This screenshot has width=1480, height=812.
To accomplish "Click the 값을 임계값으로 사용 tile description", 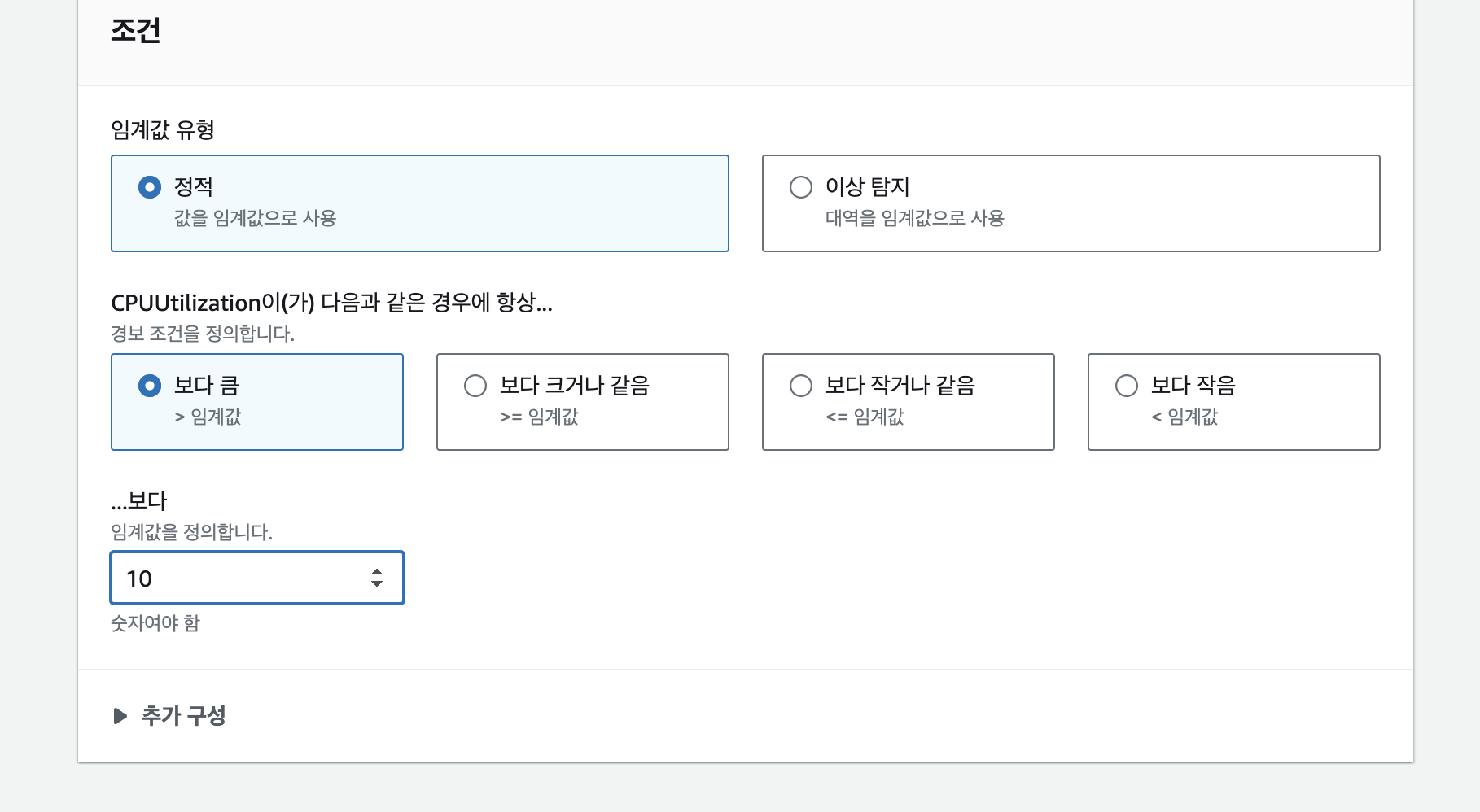I will [x=255, y=218].
